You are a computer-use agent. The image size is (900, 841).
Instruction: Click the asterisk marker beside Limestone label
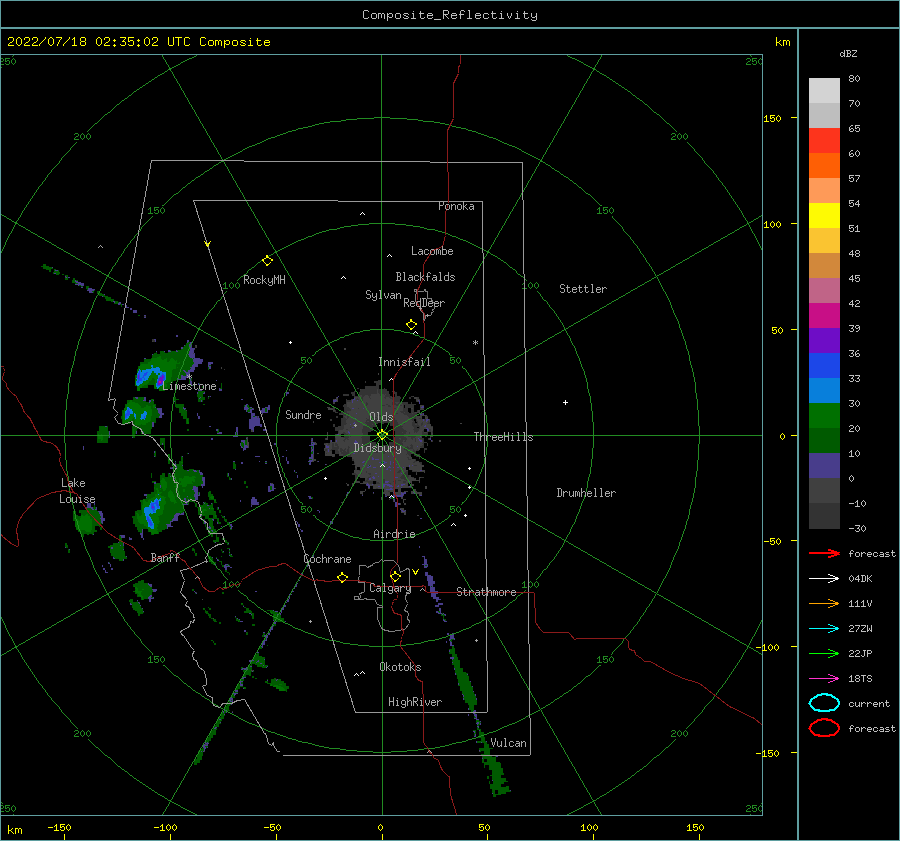click(189, 377)
